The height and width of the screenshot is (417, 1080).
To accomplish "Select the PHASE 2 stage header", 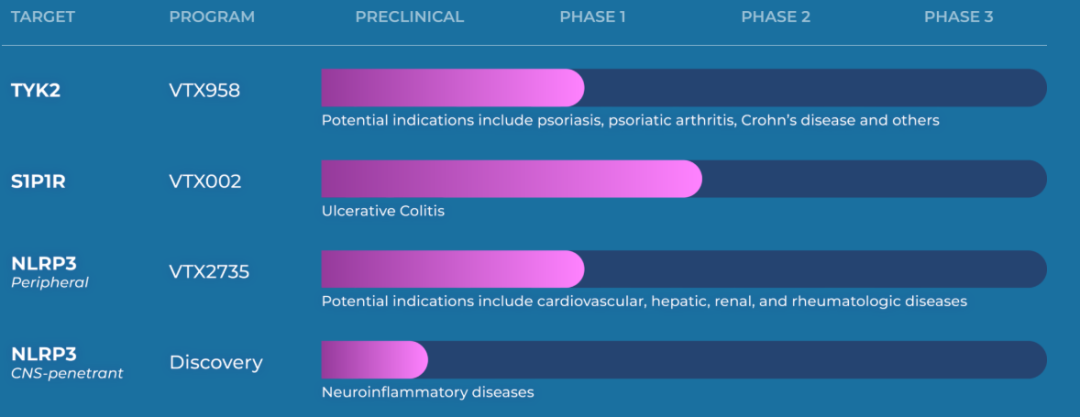I will [776, 17].
